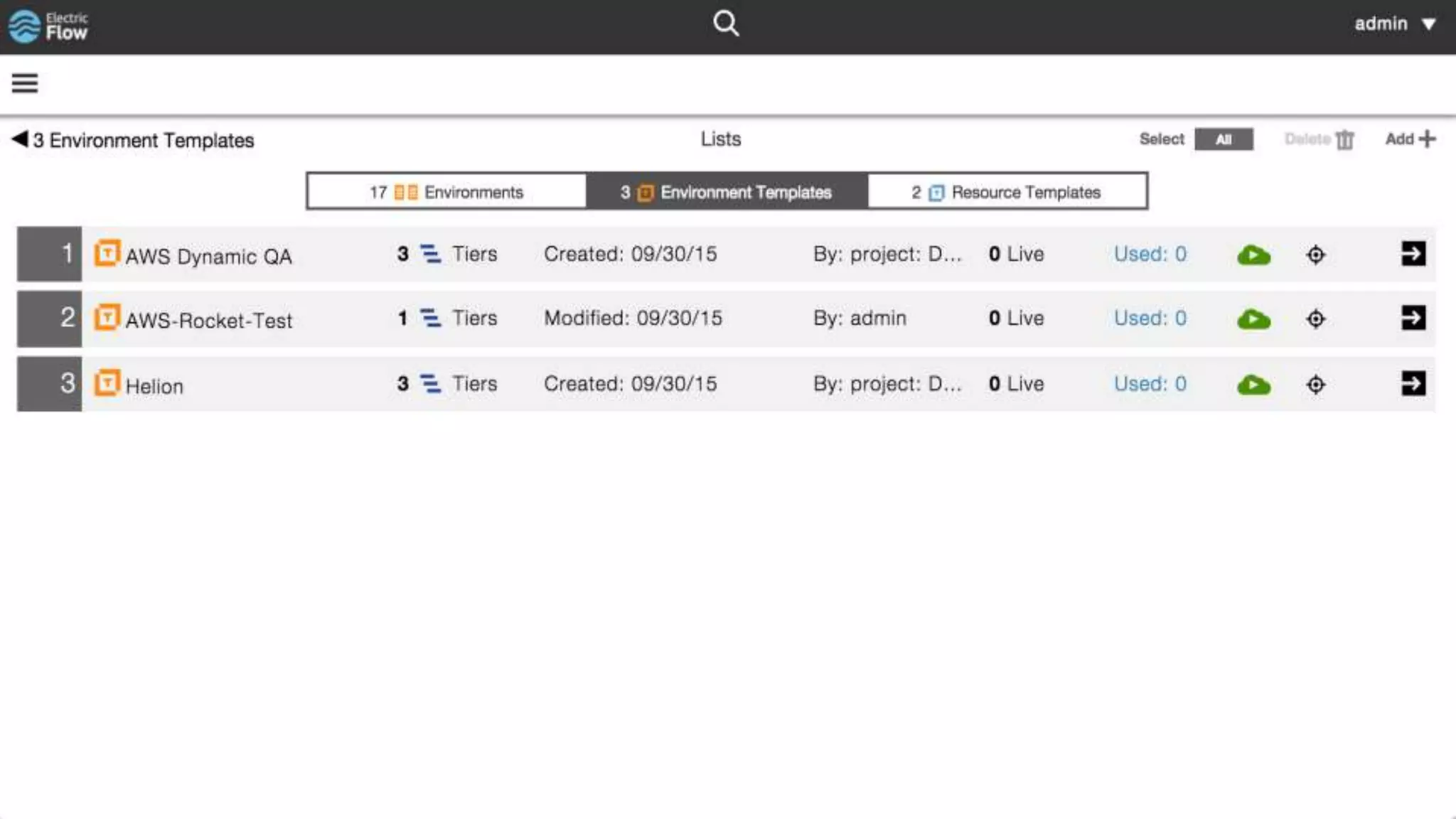Select row number 1 box

coord(50,254)
